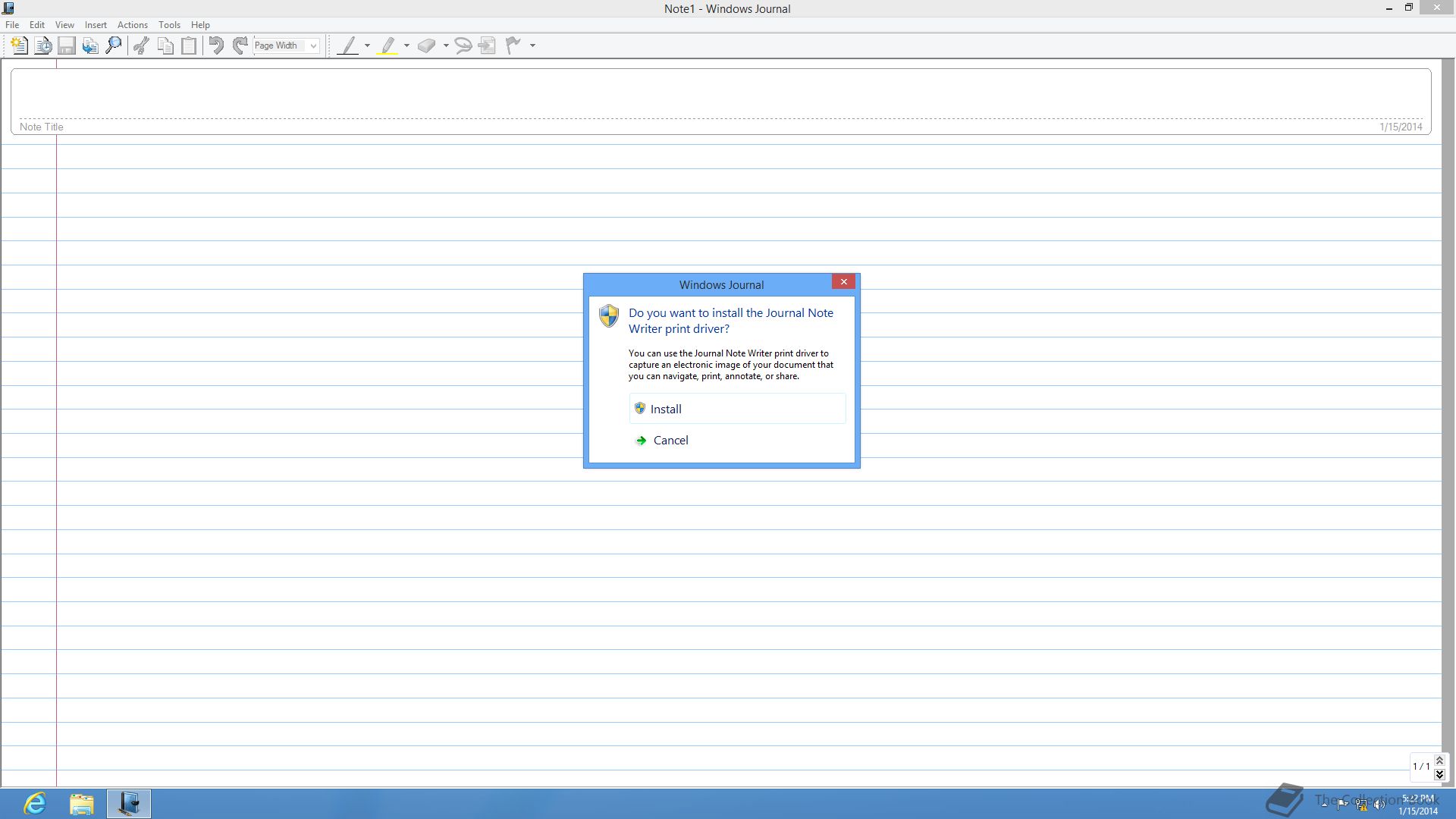Screen dimensions: 1456x819
Task: Click Install in the driver dialog
Action: [737, 409]
